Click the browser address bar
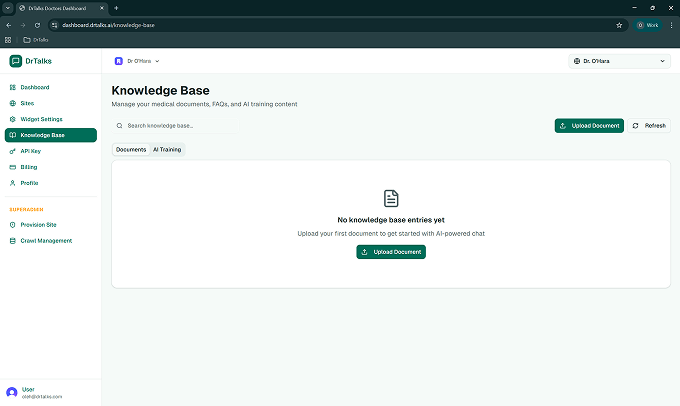 point(336,25)
